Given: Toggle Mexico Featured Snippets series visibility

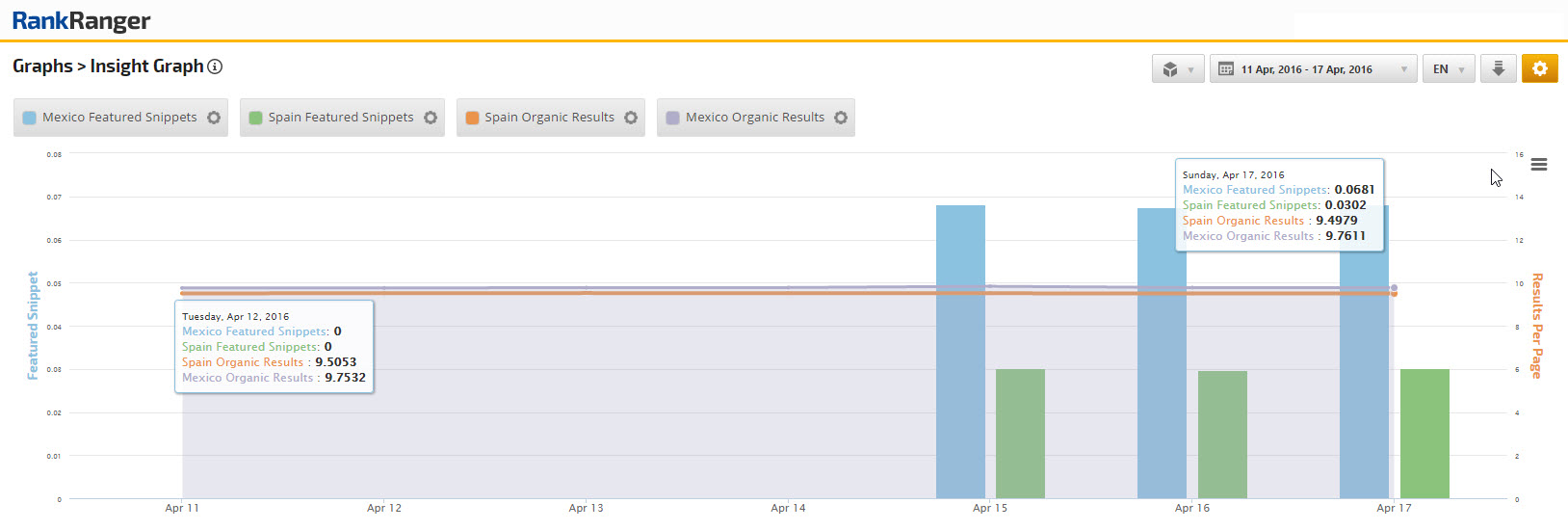Looking at the screenshot, I should pos(118,118).
